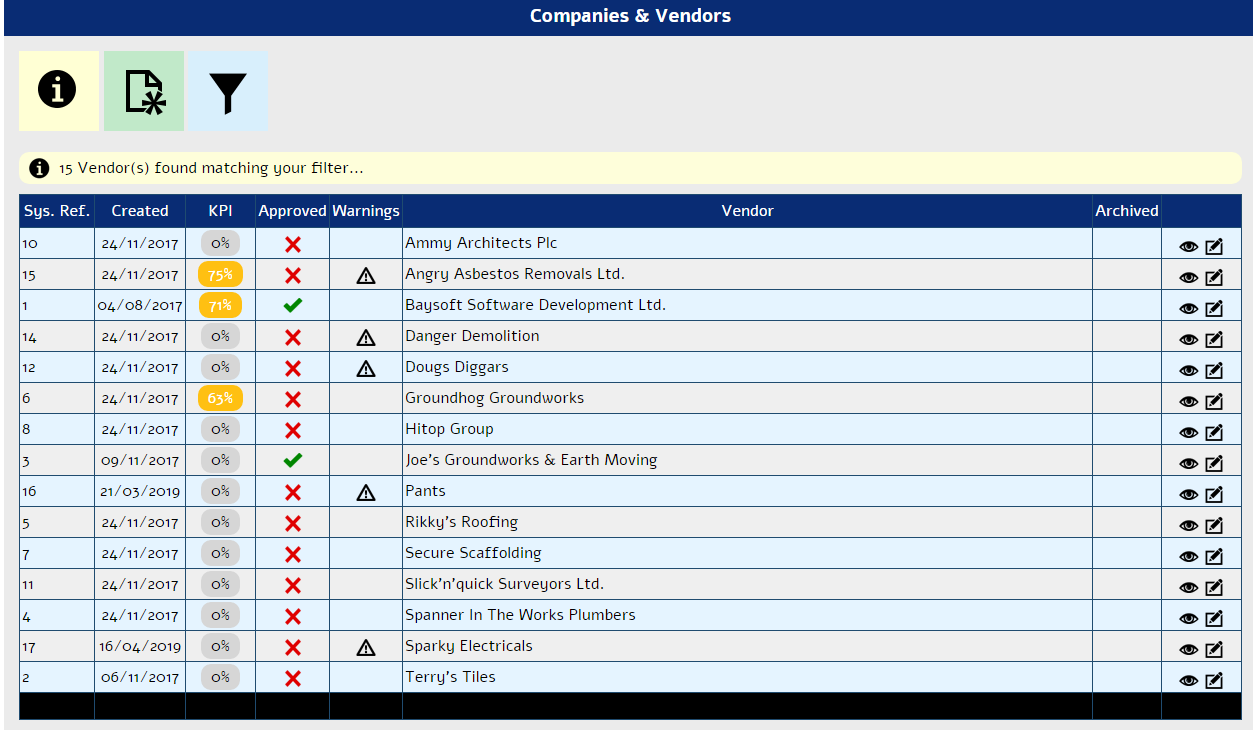Click the 75% KPI badge

(220, 275)
